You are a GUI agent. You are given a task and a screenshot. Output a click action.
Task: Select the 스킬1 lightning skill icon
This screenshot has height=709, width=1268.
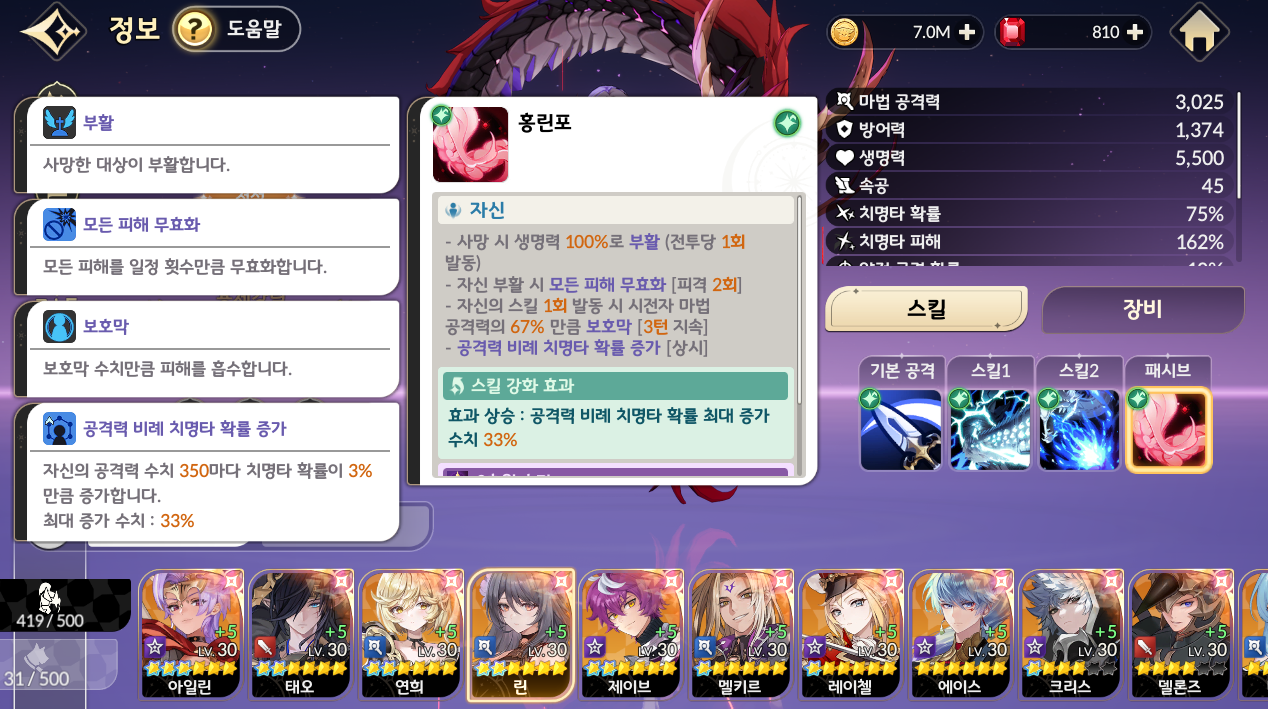(x=990, y=430)
